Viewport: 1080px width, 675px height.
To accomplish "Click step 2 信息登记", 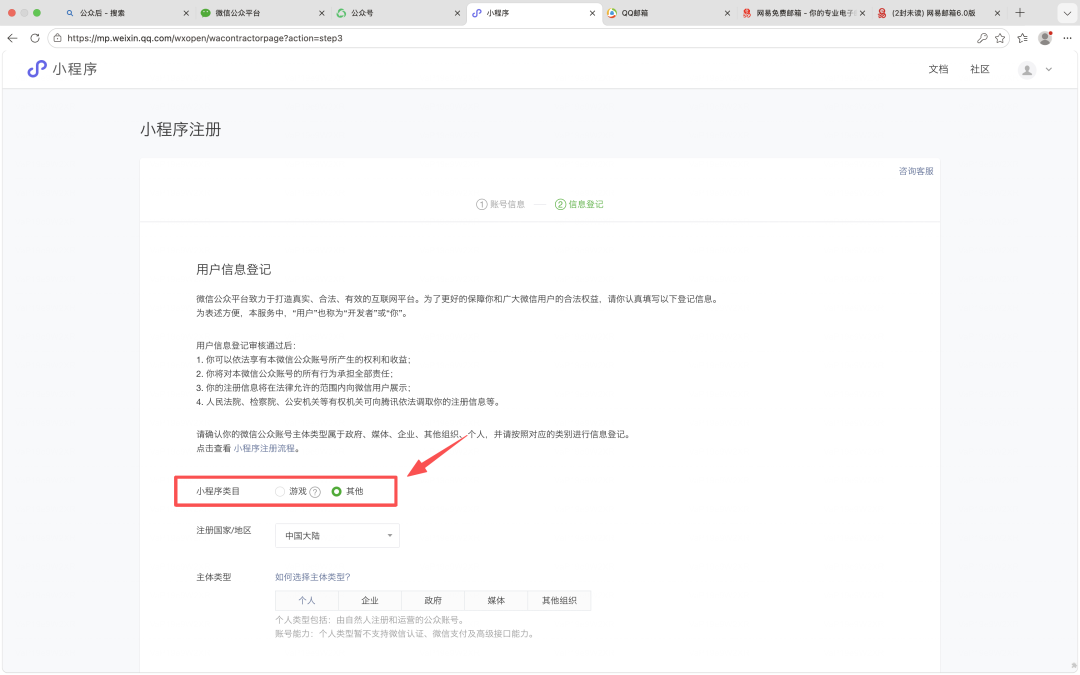I will (x=579, y=205).
